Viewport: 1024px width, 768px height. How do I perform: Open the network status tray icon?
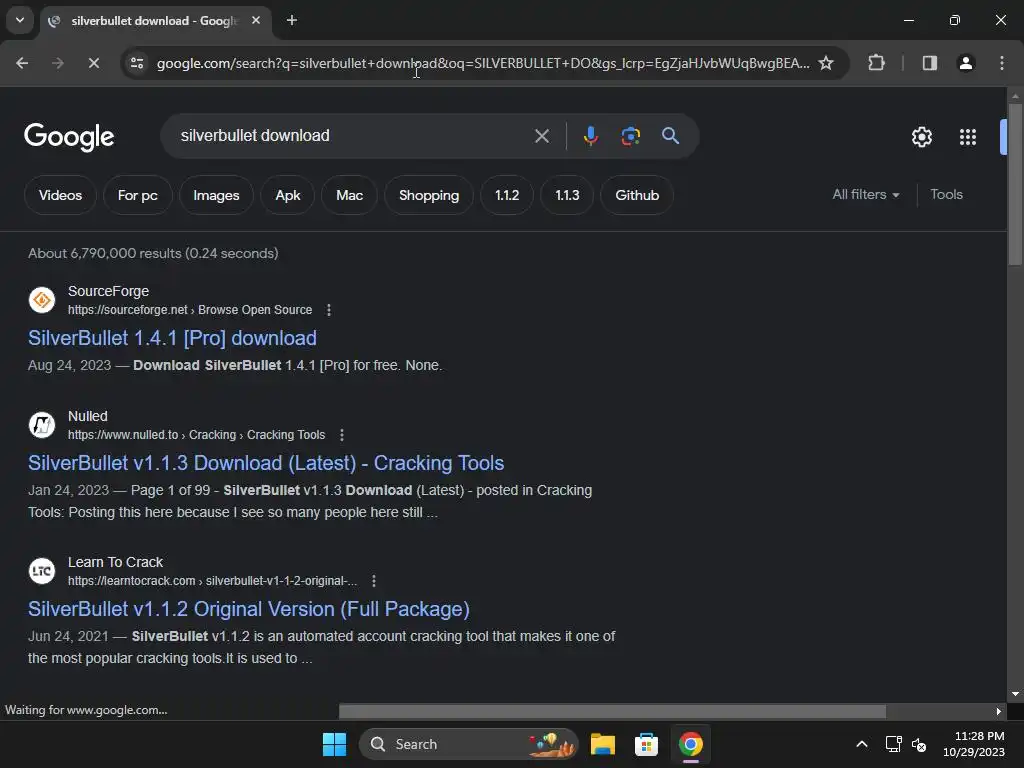[x=893, y=744]
